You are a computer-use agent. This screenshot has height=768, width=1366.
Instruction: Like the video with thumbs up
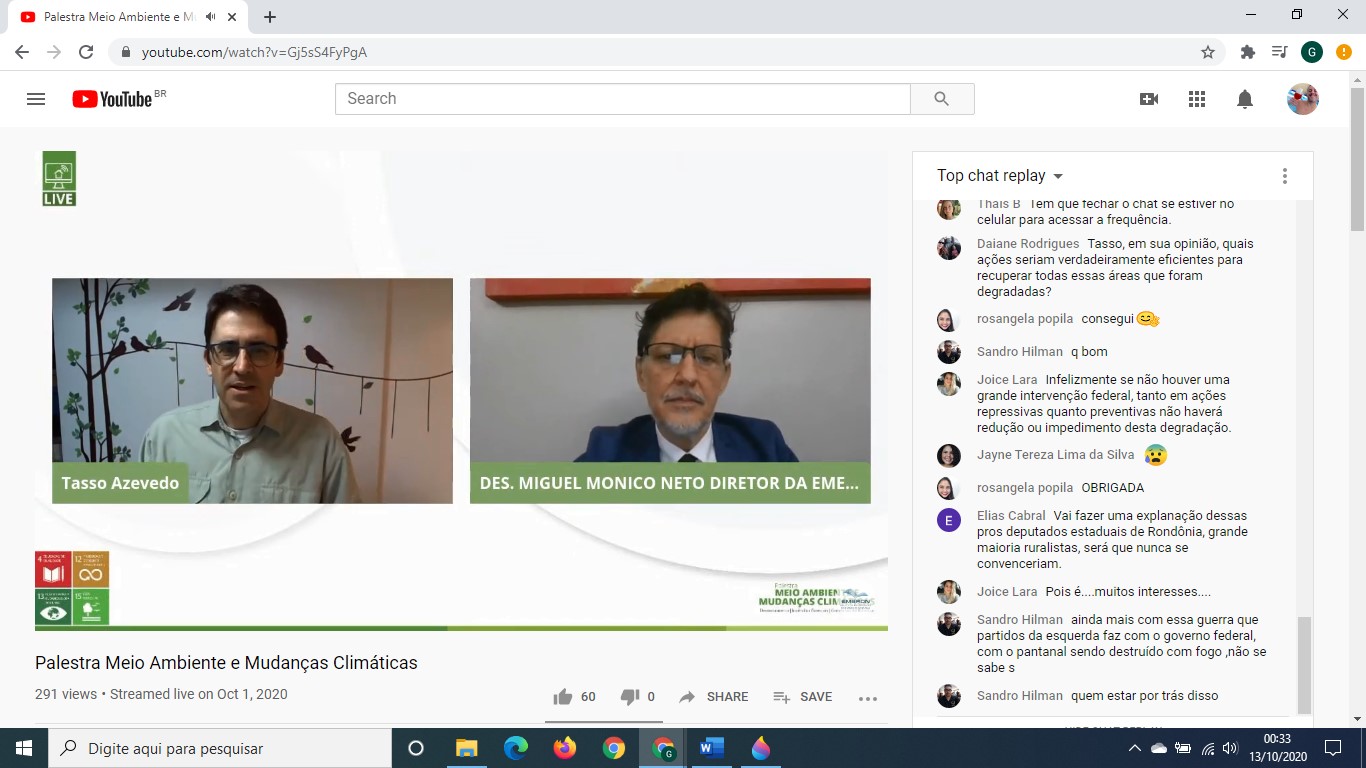[563, 697]
